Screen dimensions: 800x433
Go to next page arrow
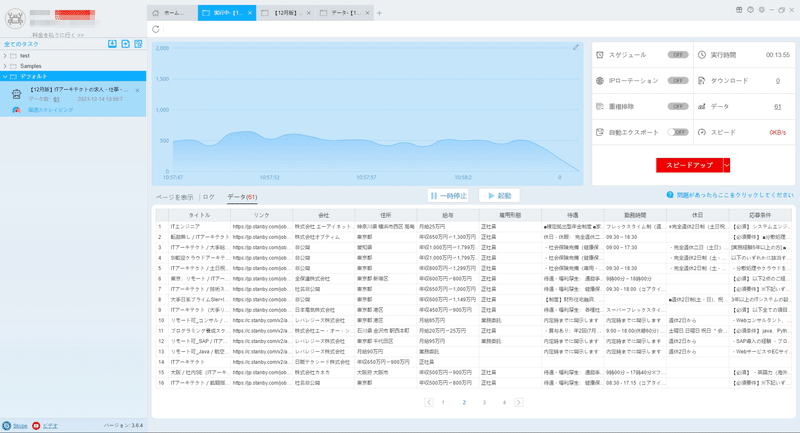tap(518, 402)
